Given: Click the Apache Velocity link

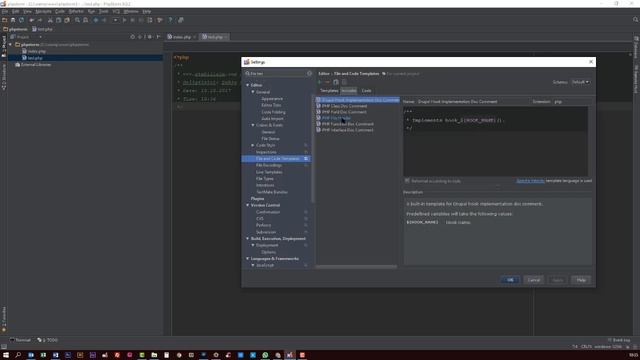Looking at the screenshot, I should pyautogui.click(x=530, y=181).
